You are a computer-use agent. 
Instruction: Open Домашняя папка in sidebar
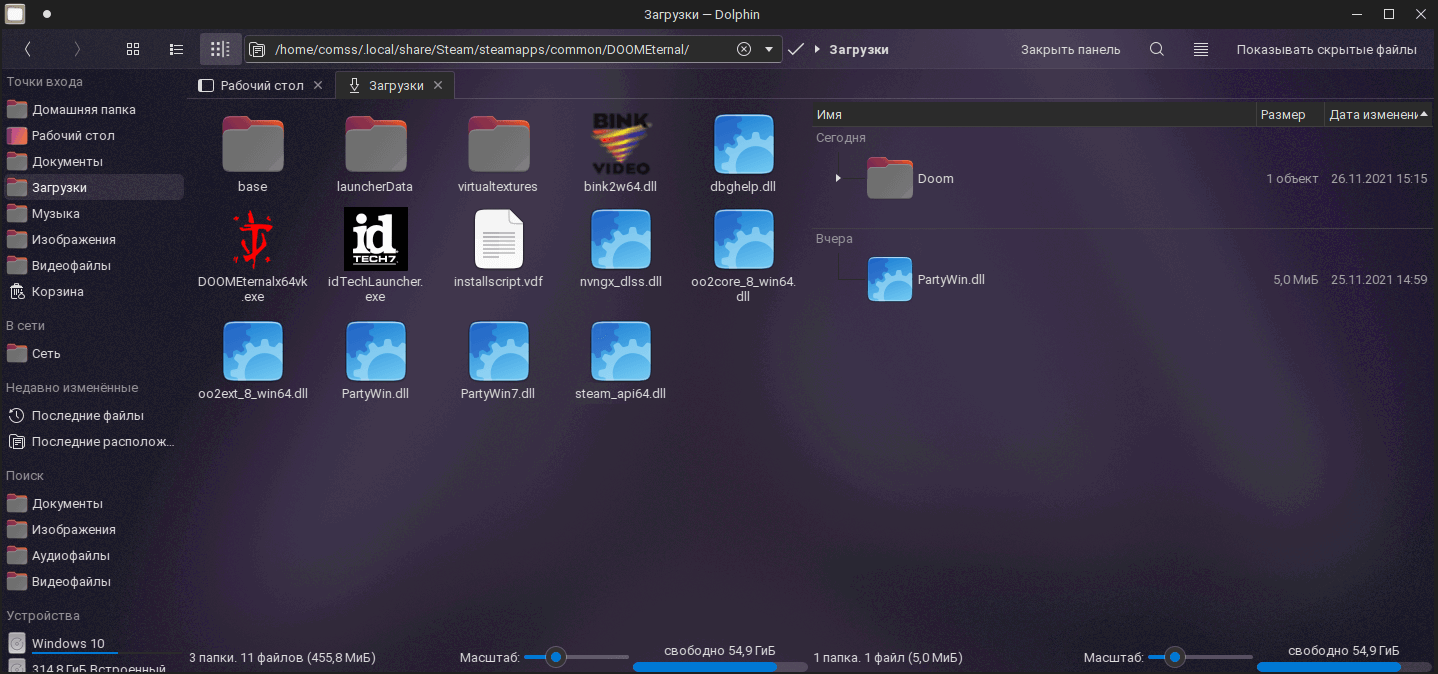click(92, 110)
